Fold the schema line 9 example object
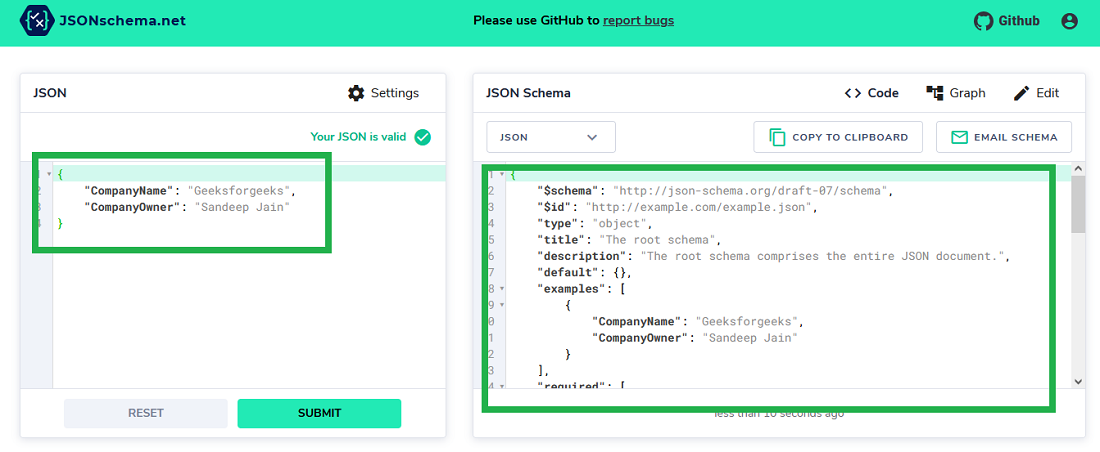Image resolution: width=1100 pixels, height=452 pixels. [502, 305]
